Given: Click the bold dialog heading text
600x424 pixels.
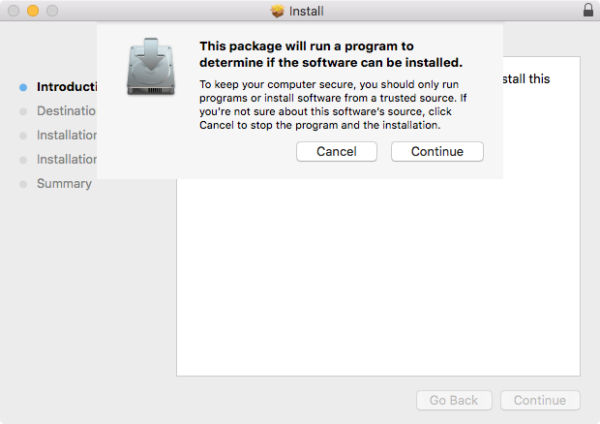Looking at the screenshot, I should point(330,54).
